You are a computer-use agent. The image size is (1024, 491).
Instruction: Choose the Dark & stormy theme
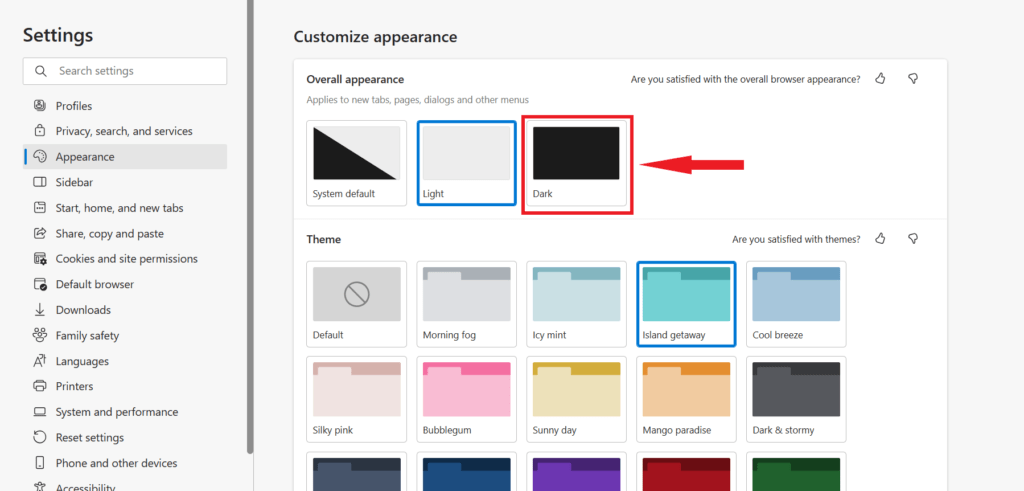[x=796, y=400]
